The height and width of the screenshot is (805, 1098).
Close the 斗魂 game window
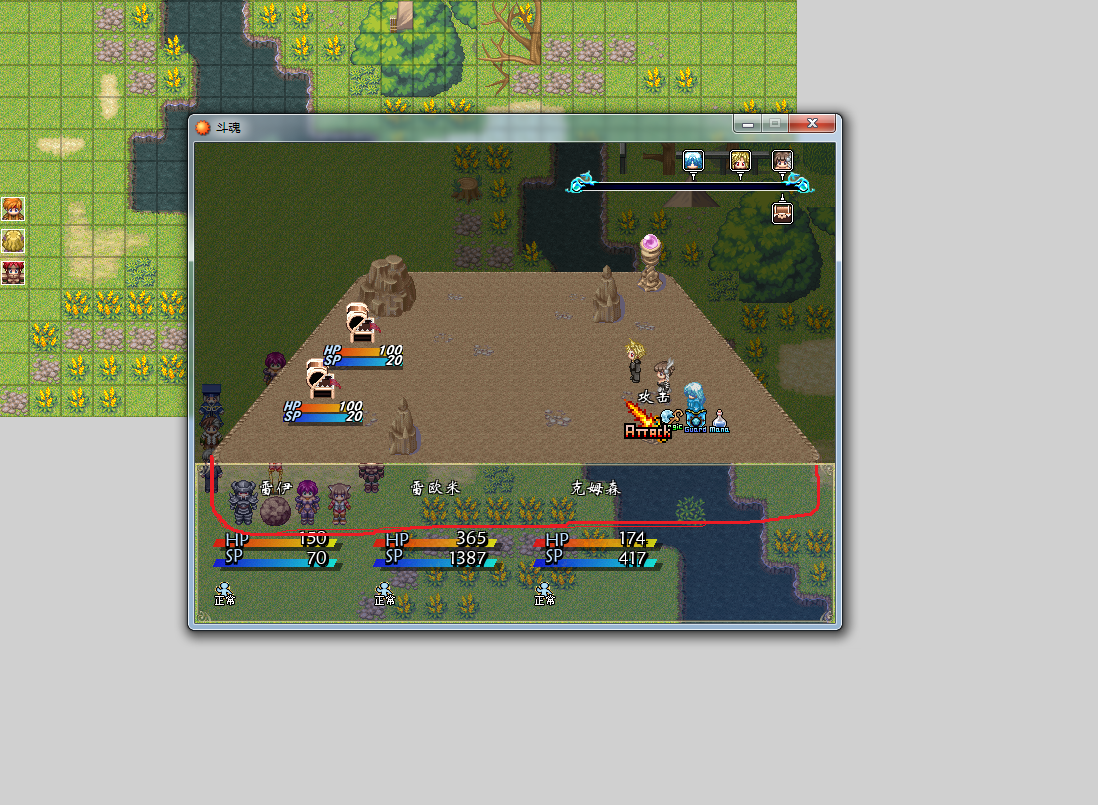point(812,124)
